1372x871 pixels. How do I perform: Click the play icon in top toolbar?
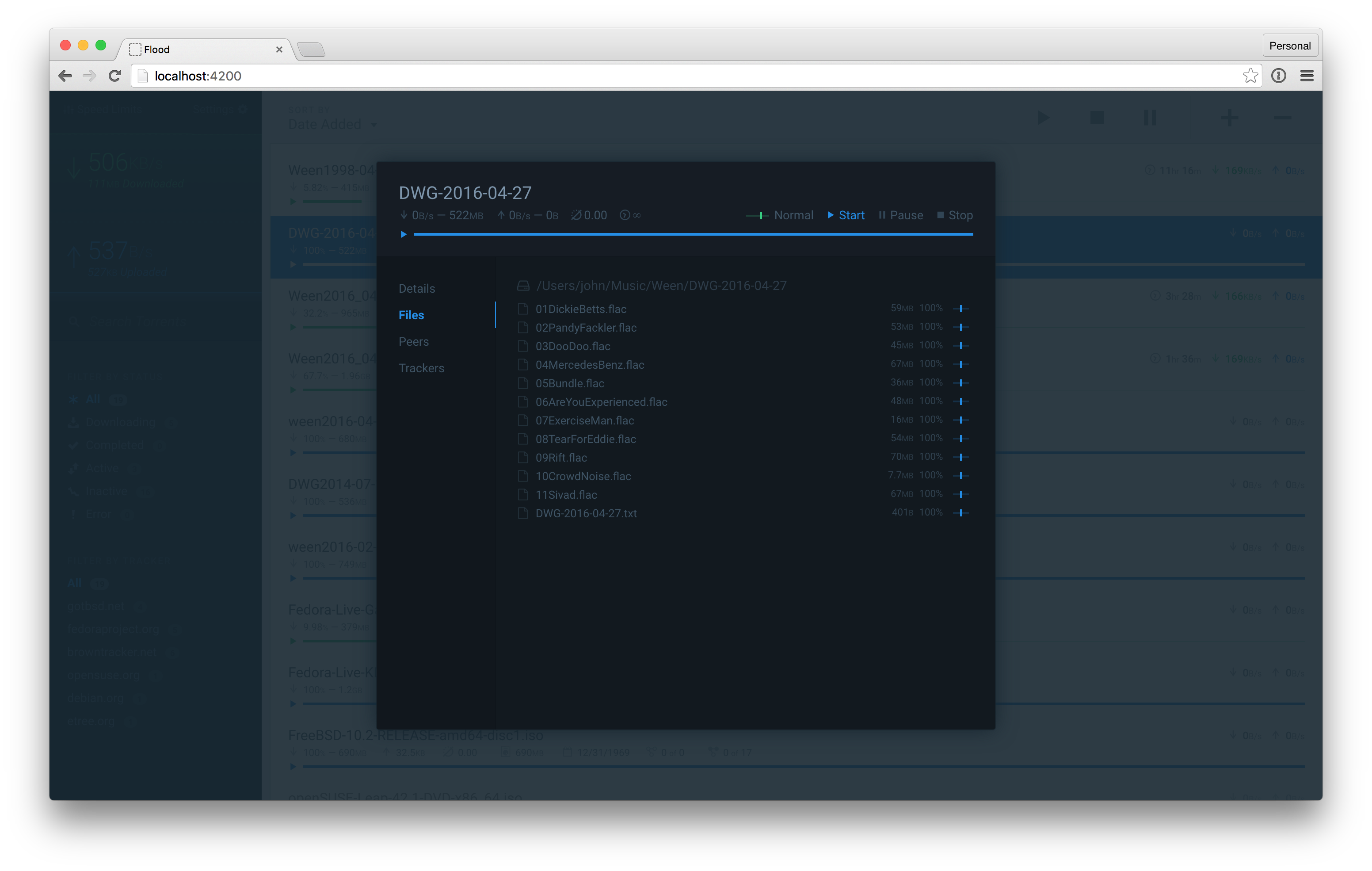click(1043, 118)
